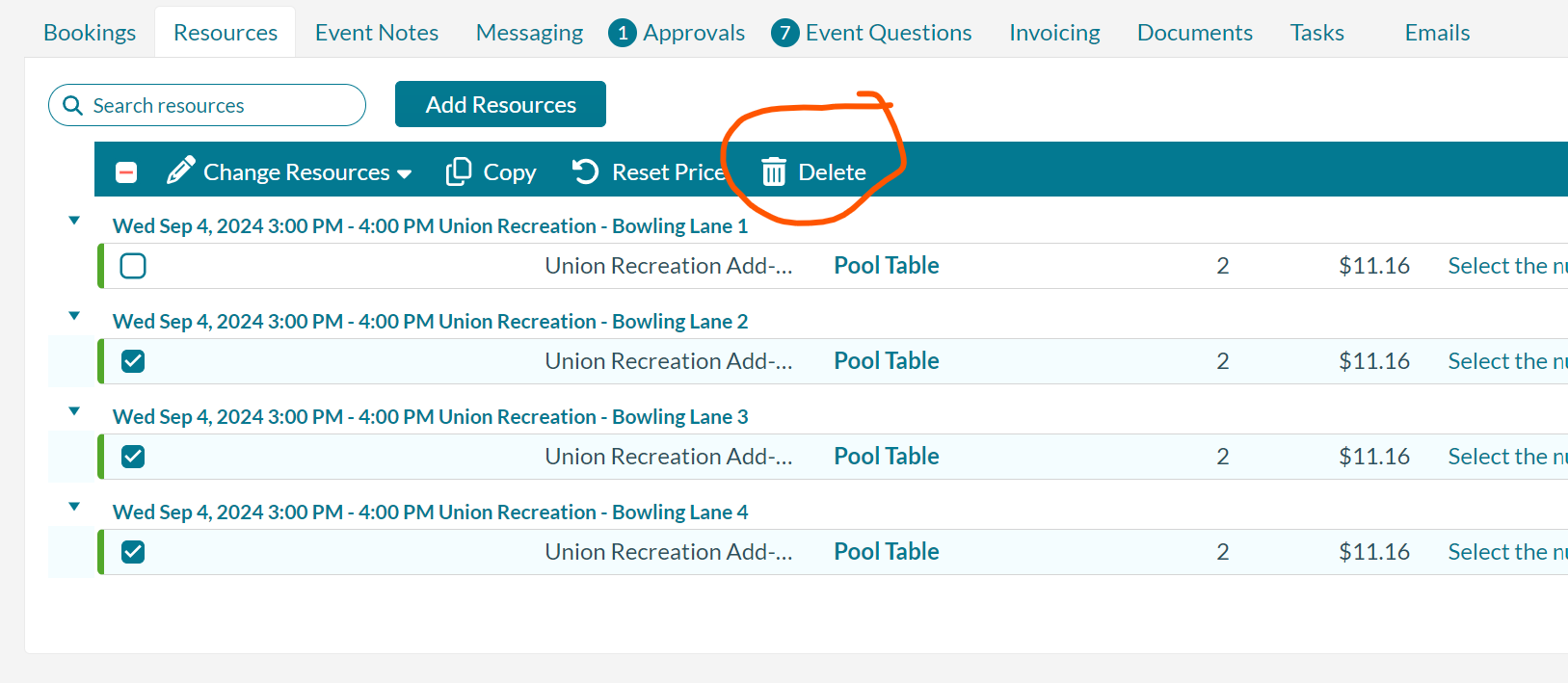Click $11.16 price in Bowling Lane 3 row
This screenshot has height=683, width=1568.
pos(1374,457)
